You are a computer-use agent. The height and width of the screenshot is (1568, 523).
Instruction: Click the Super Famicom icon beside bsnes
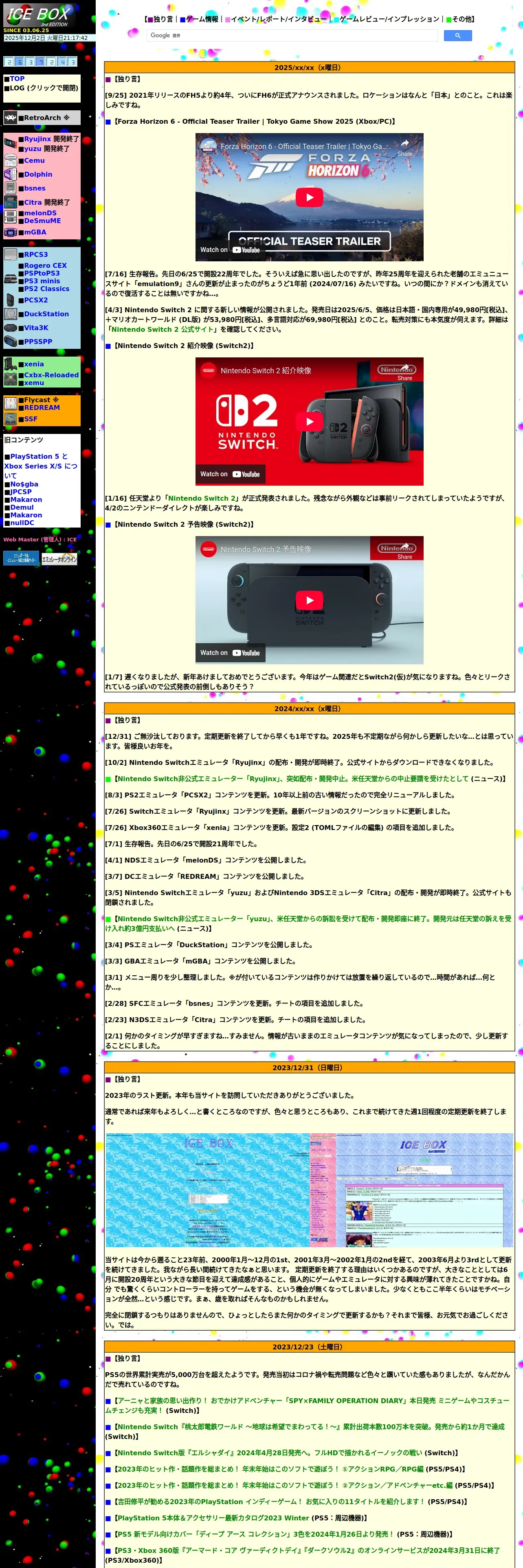click(x=10, y=188)
